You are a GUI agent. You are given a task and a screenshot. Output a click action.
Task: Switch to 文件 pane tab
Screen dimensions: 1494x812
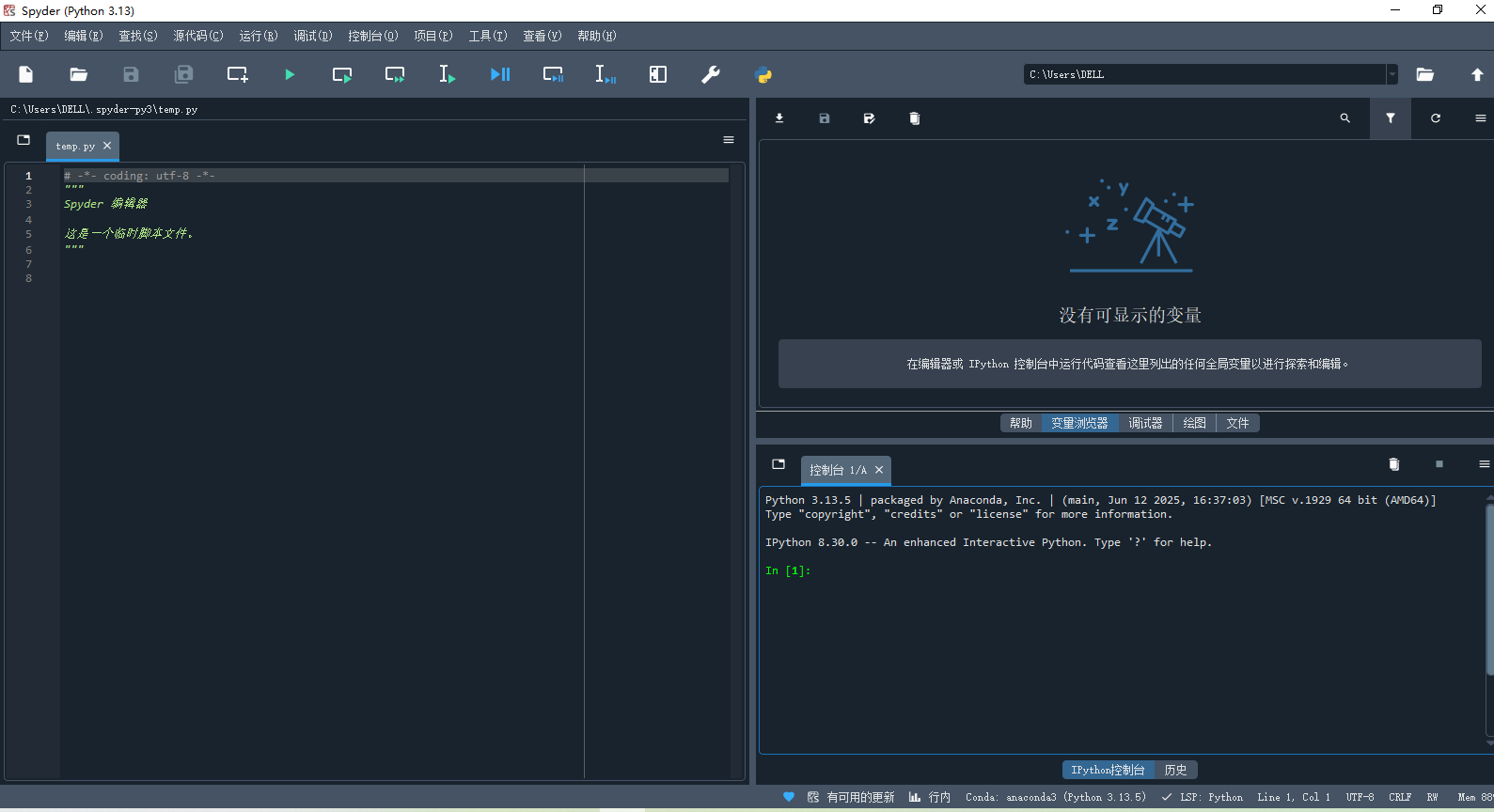pos(1237,423)
